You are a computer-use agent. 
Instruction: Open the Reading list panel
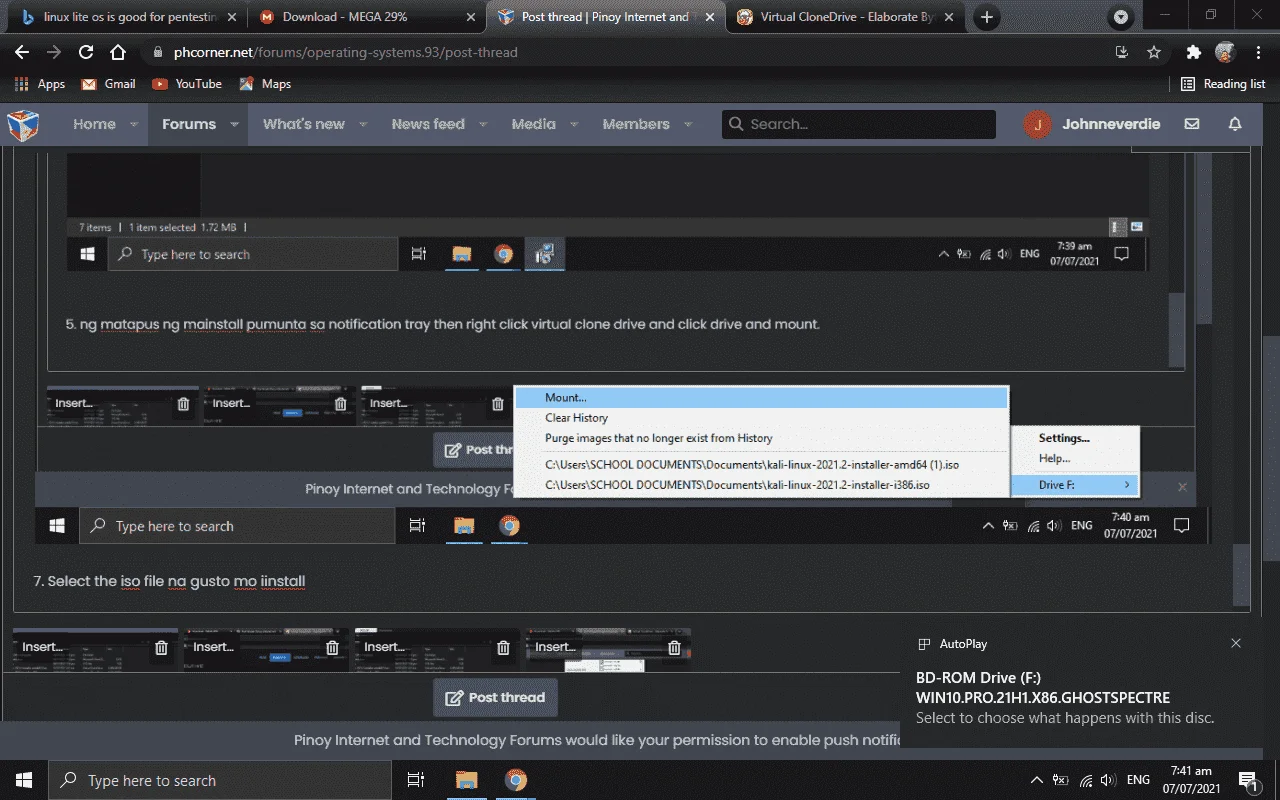click(1223, 84)
